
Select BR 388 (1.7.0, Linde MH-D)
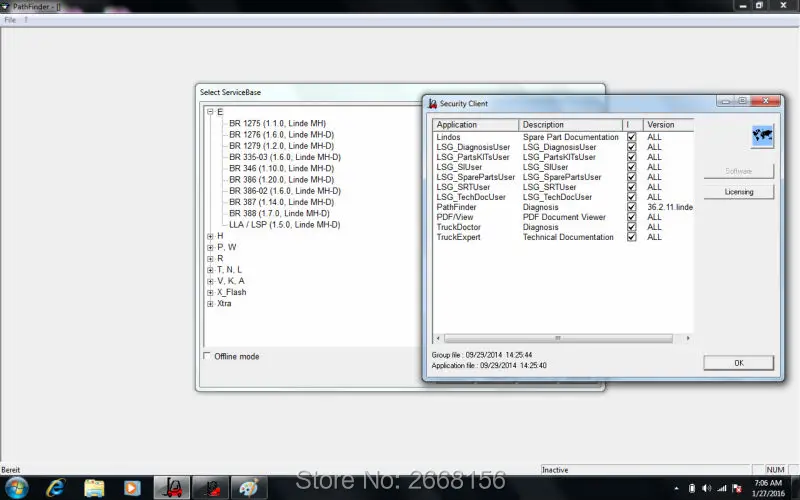point(279,213)
